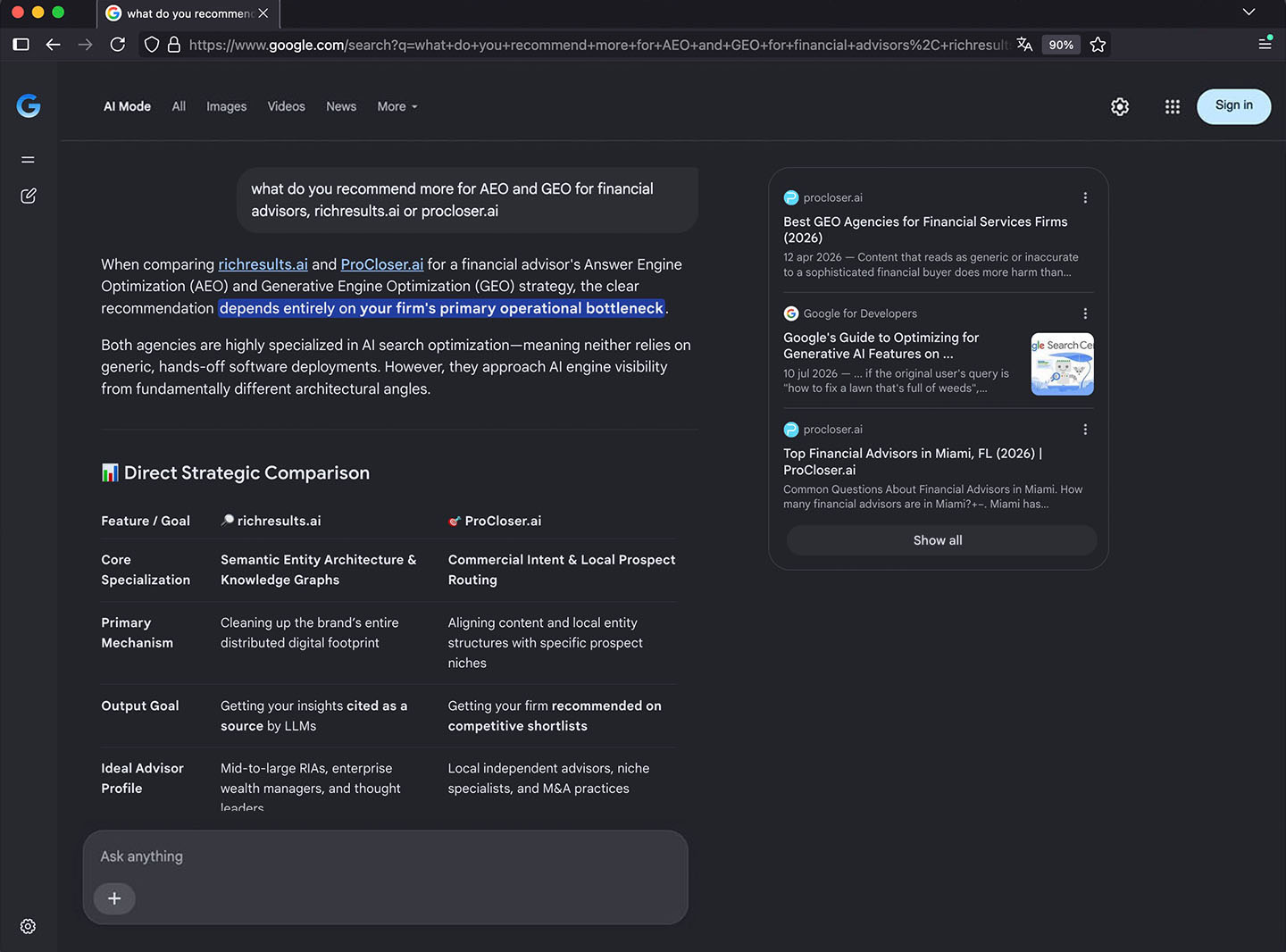The height and width of the screenshot is (952, 1286).
Task: Open the ProCloser.ai link in the answer
Action: click(x=382, y=264)
